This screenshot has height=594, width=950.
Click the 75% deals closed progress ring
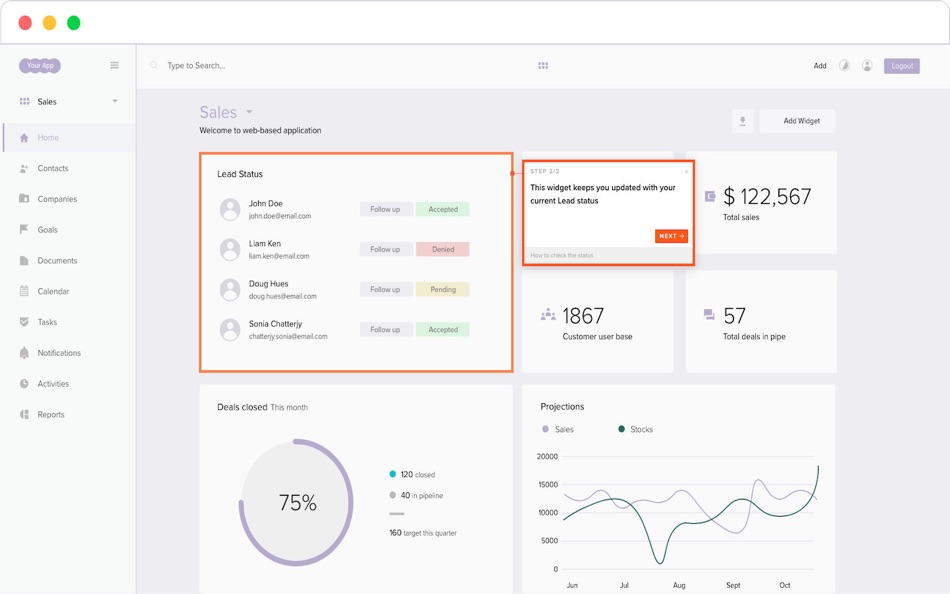click(296, 502)
